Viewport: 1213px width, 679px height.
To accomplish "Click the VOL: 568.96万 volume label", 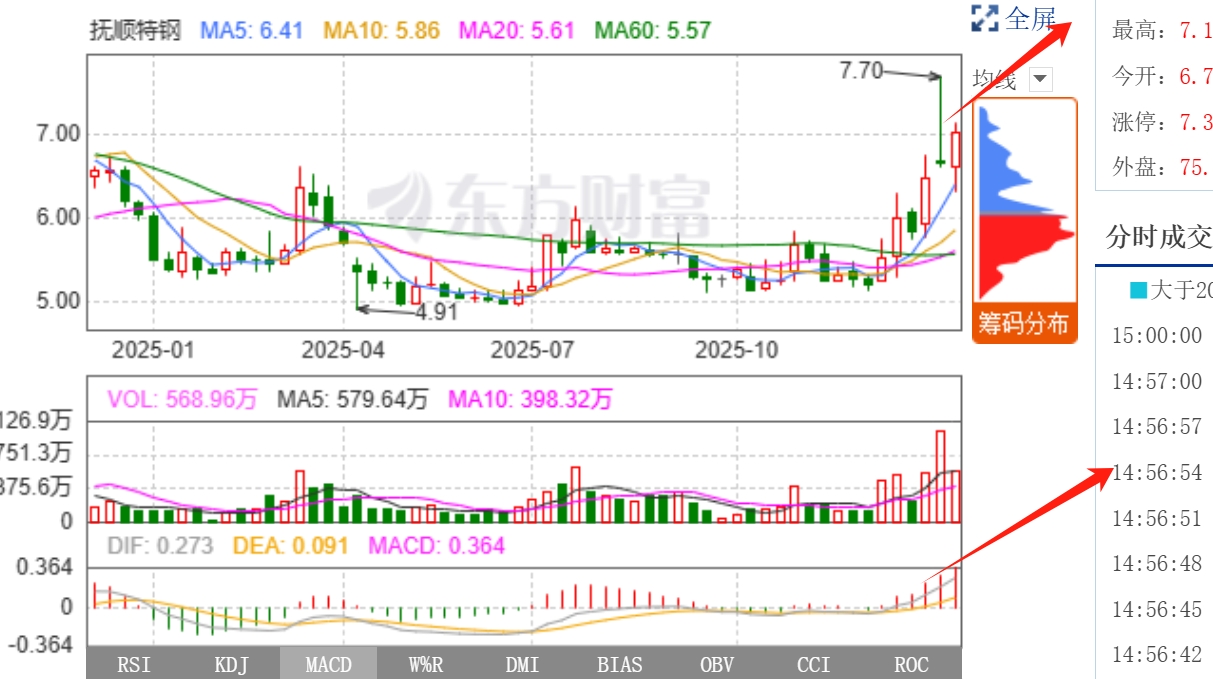I will click(x=182, y=400).
